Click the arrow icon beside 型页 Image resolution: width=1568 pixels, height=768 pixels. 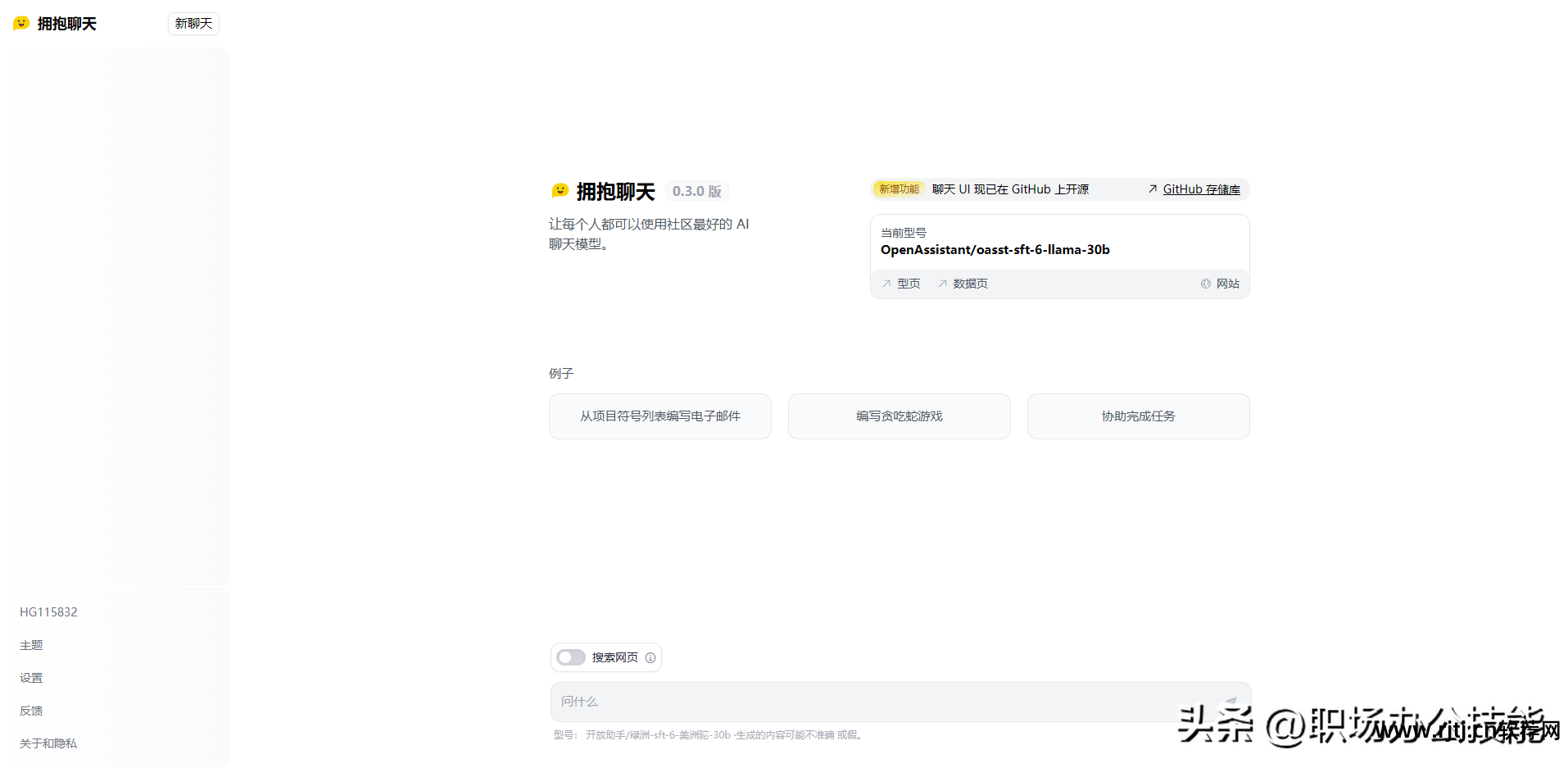tap(886, 284)
